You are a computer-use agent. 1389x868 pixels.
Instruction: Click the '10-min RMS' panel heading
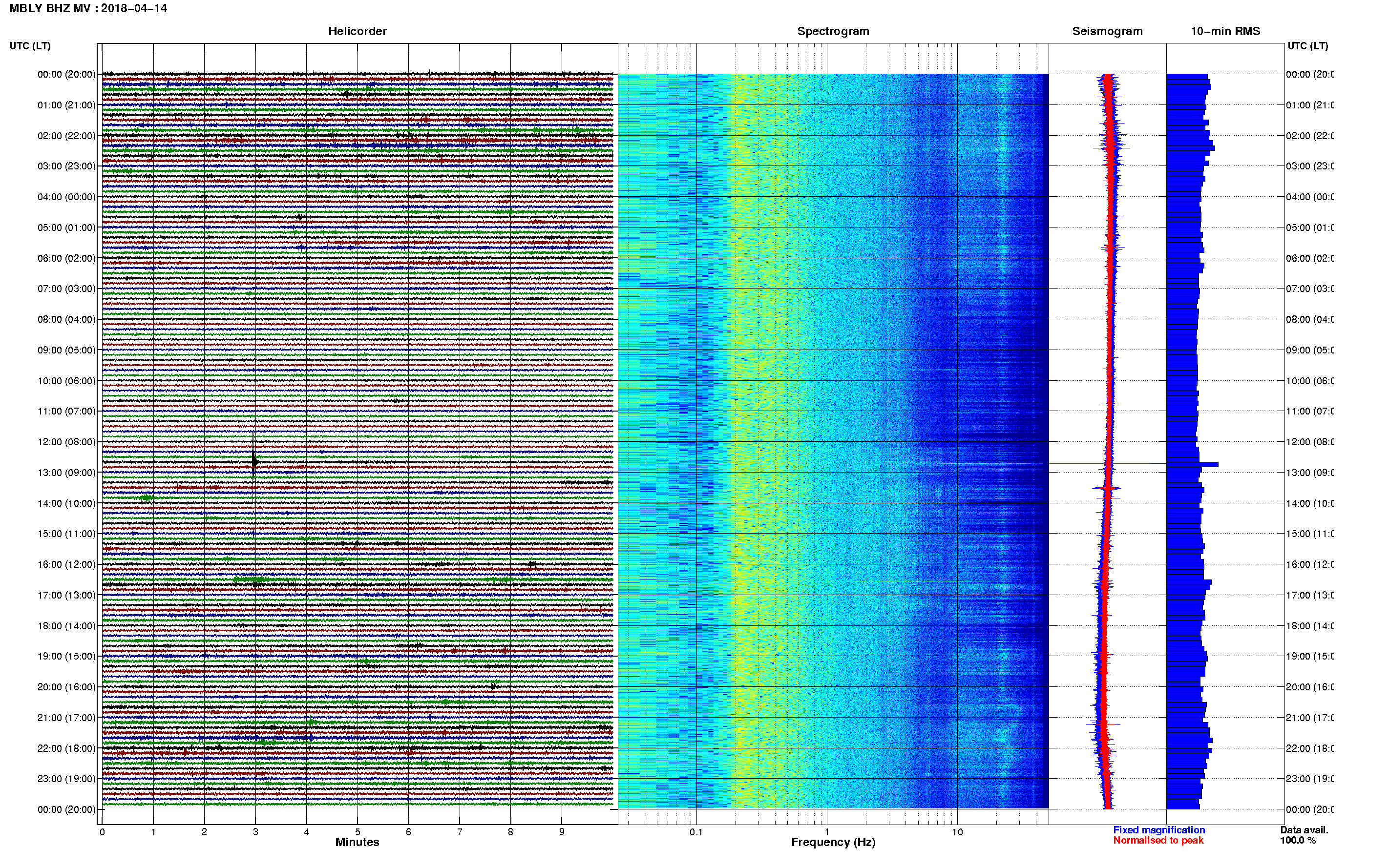coord(1225,31)
